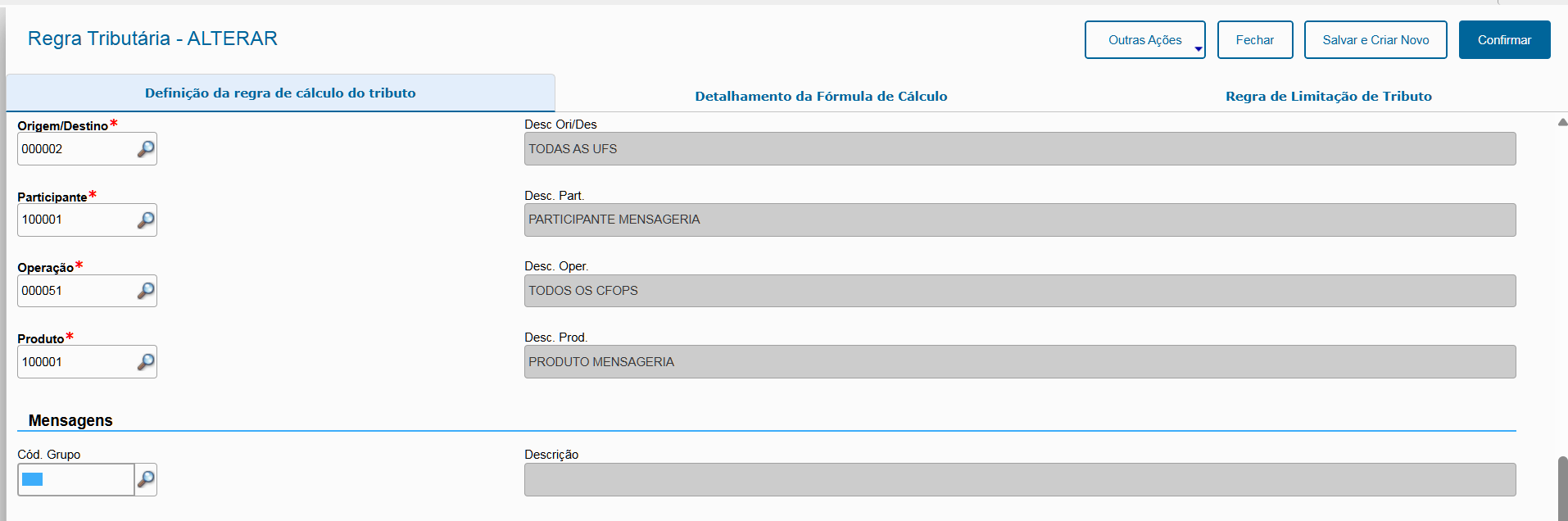Click the scroll up arrow

[x=1562, y=122]
